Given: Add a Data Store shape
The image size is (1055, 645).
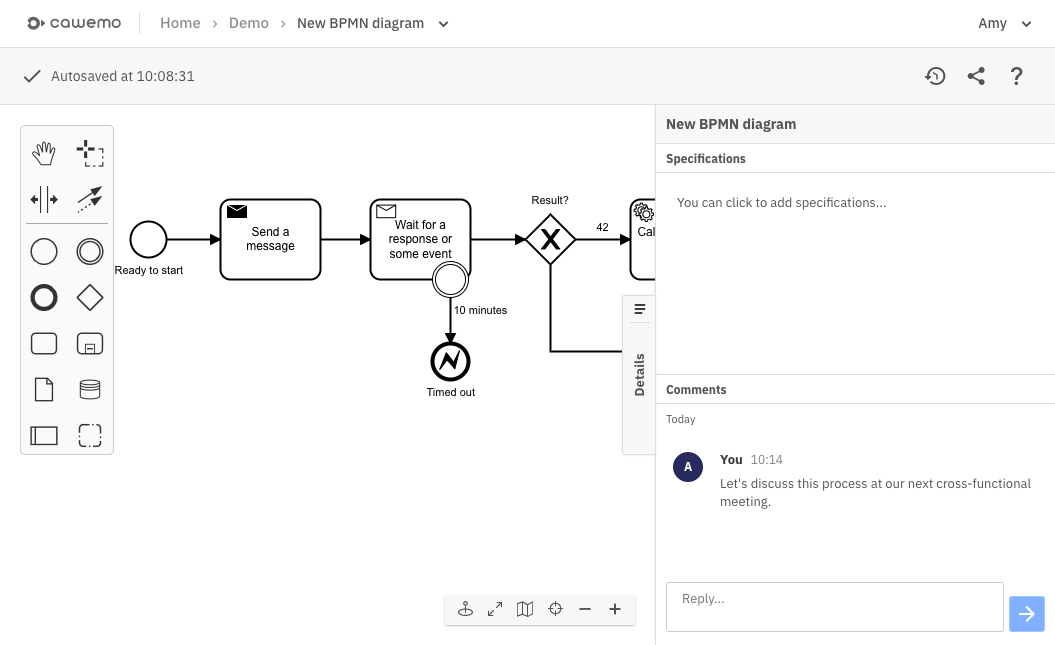Looking at the screenshot, I should click(x=90, y=389).
